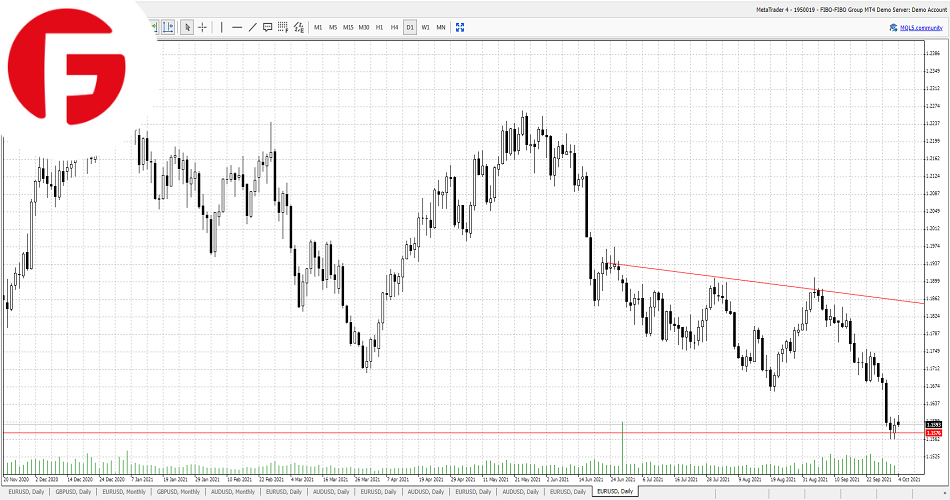950x500 pixels.
Task: Click the blue fullscreen chart icon
Action: 460,27
